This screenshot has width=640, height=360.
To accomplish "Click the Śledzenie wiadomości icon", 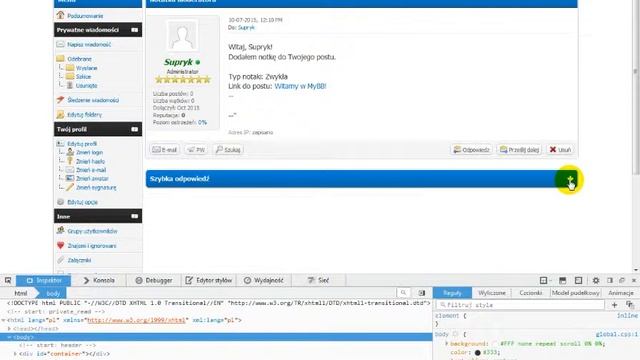I will (x=60, y=100).
